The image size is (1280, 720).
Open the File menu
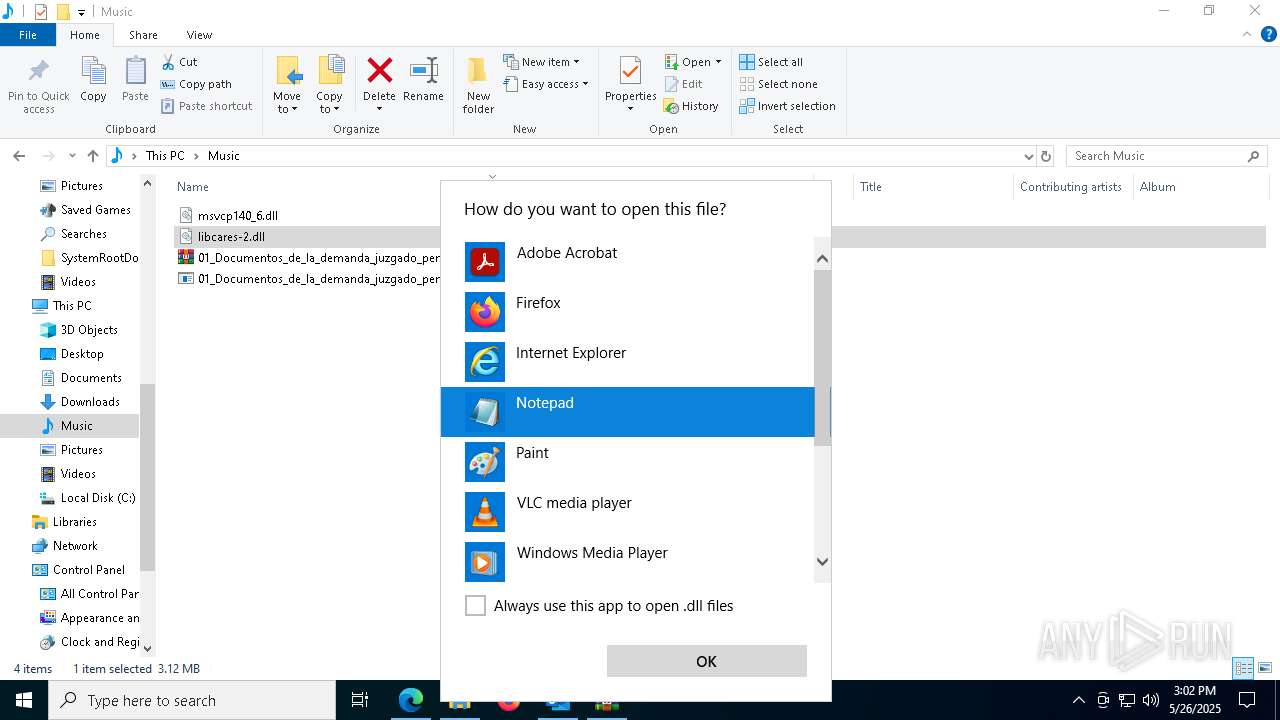pos(28,35)
